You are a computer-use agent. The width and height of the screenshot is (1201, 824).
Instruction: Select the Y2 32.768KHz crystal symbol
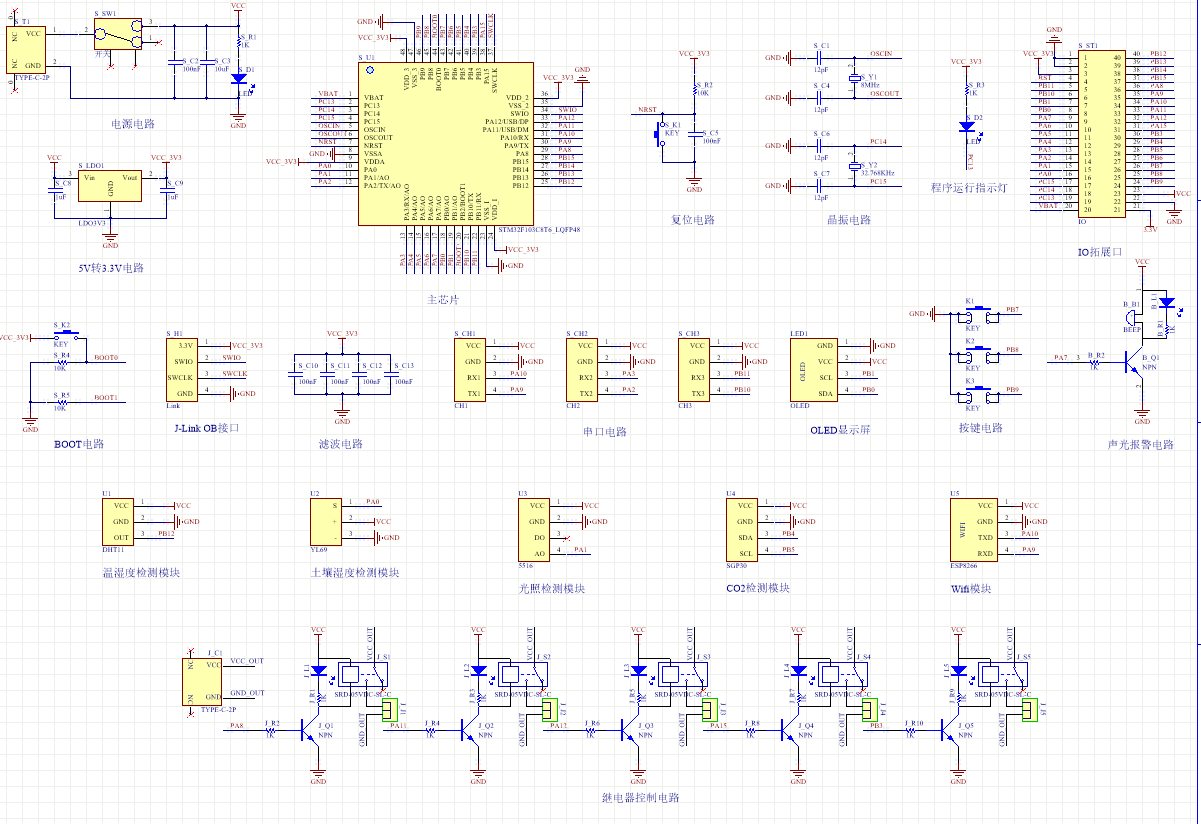[x=853, y=166]
